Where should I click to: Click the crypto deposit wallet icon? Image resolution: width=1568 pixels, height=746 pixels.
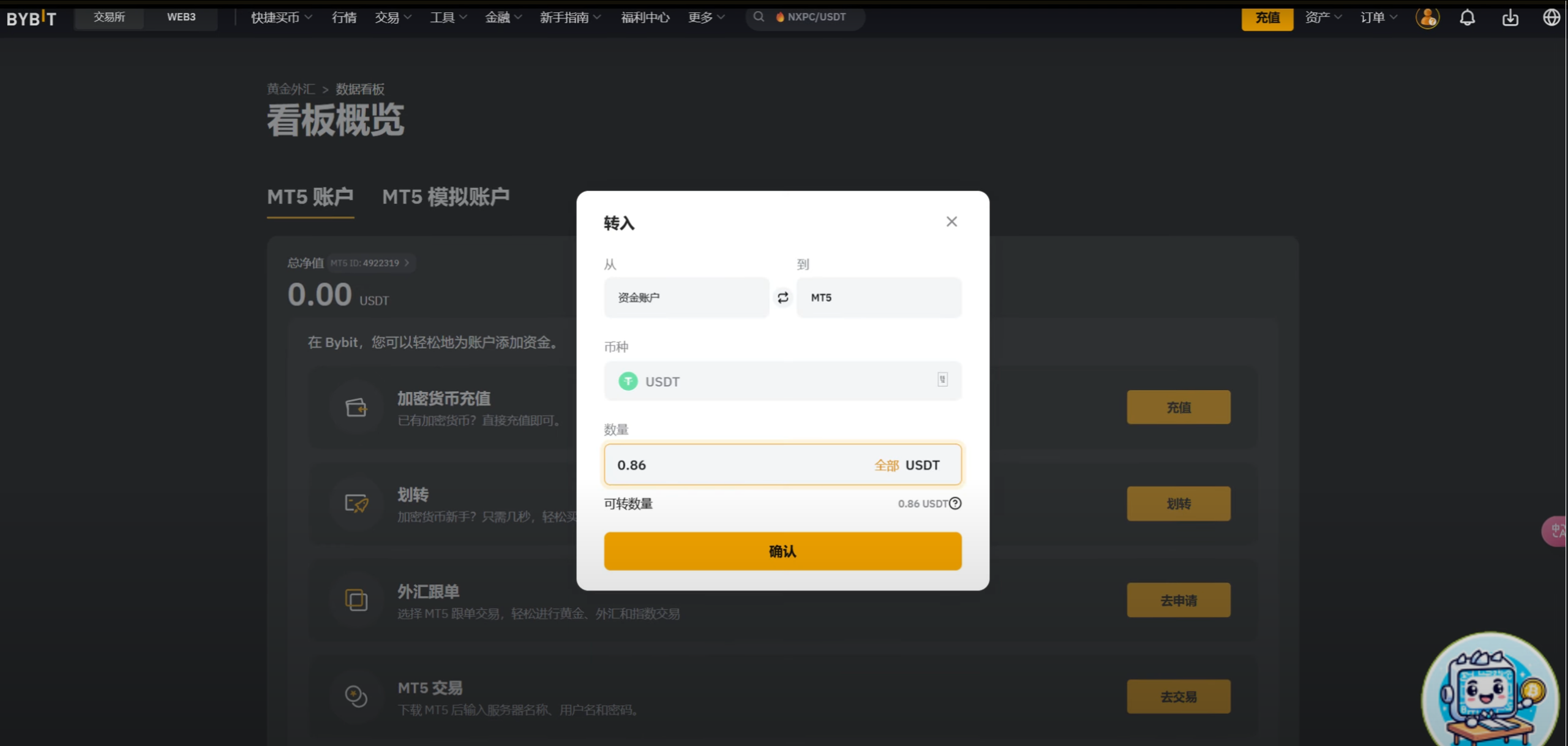point(356,407)
